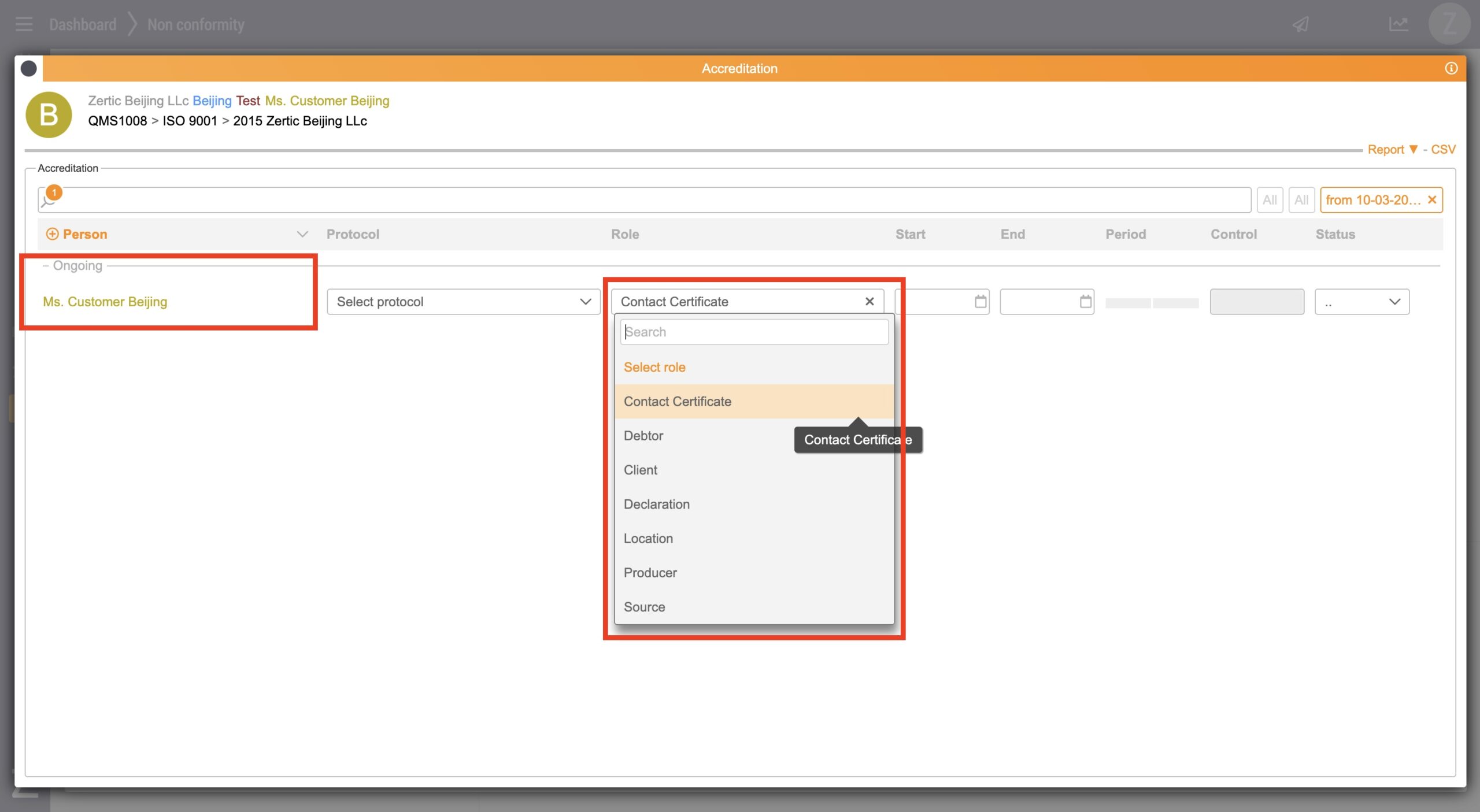Viewport: 1480px width, 812px height.
Task: Open the Start date calendar icon
Action: click(x=980, y=302)
